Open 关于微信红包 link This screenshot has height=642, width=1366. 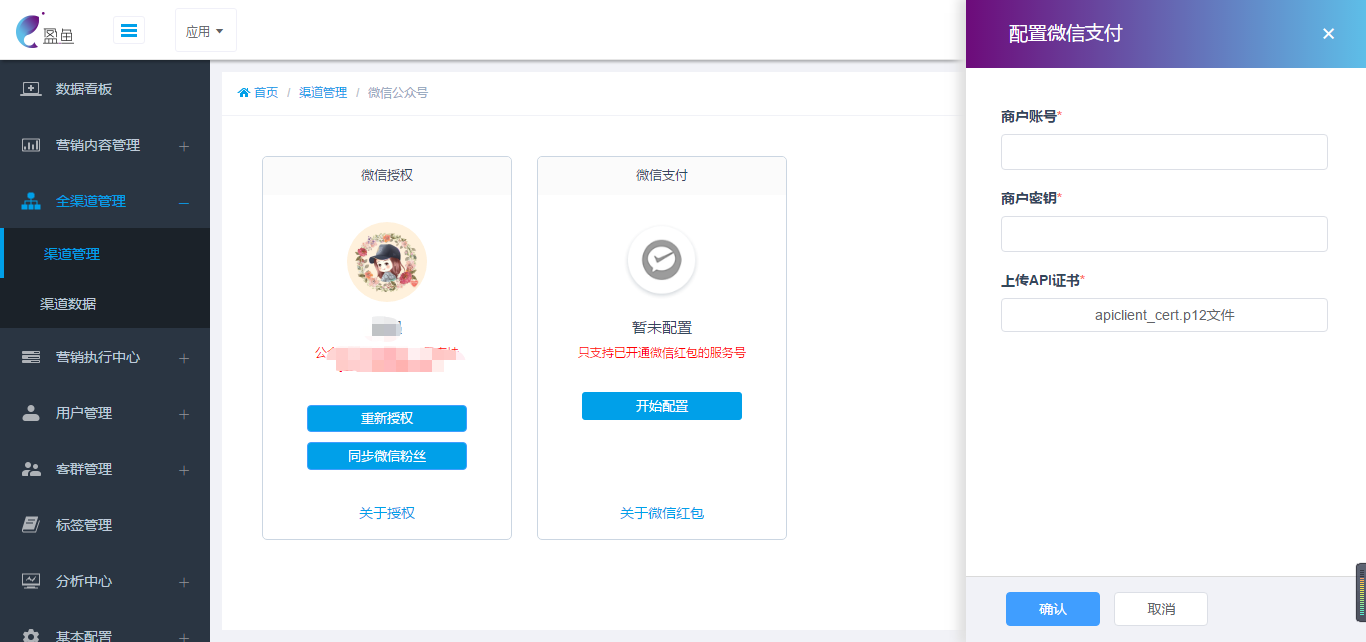662,513
